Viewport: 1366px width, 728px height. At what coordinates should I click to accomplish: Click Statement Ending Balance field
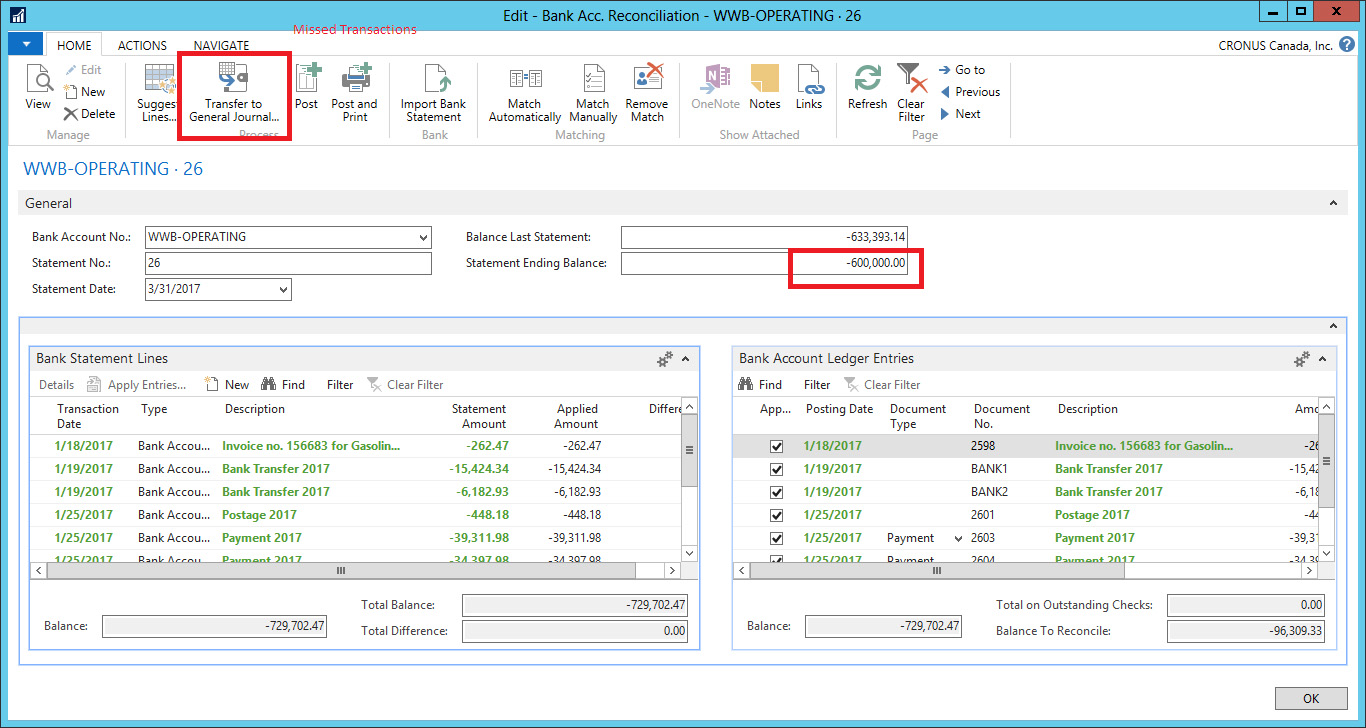tap(765, 263)
